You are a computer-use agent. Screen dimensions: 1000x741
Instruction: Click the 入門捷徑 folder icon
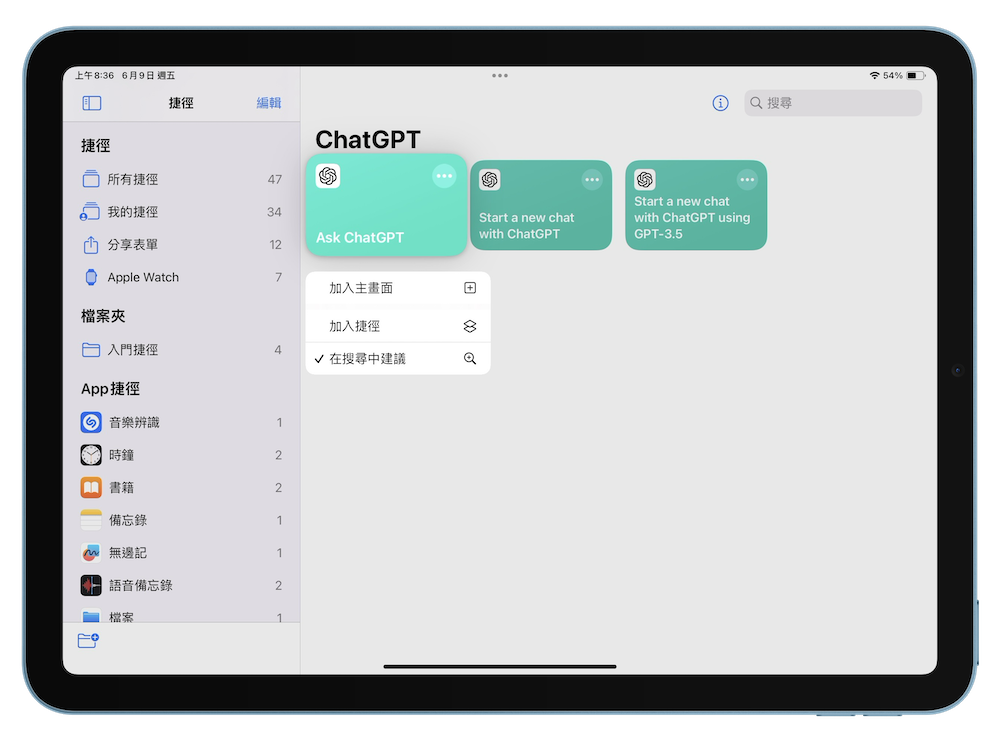[x=91, y=349]
